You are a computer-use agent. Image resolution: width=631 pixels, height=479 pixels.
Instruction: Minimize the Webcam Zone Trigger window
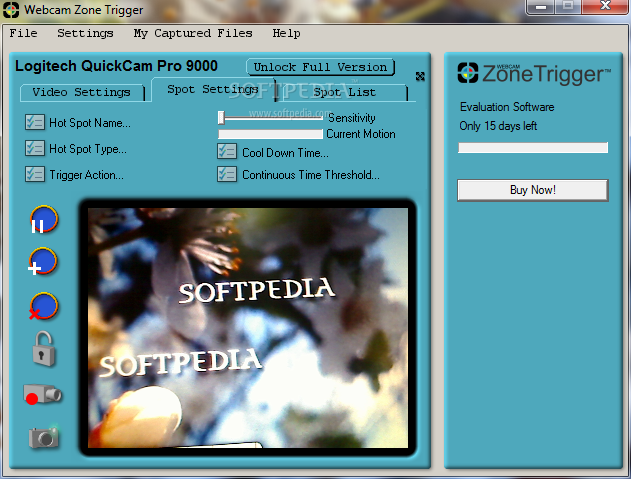(541, 6)
